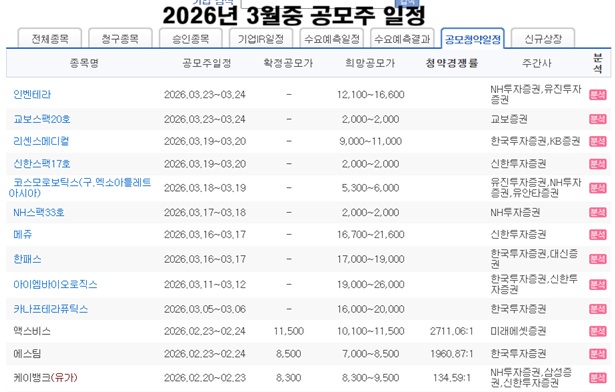Switch to the 청구종목 tab
615x392 pixels.
pos(120,38)
